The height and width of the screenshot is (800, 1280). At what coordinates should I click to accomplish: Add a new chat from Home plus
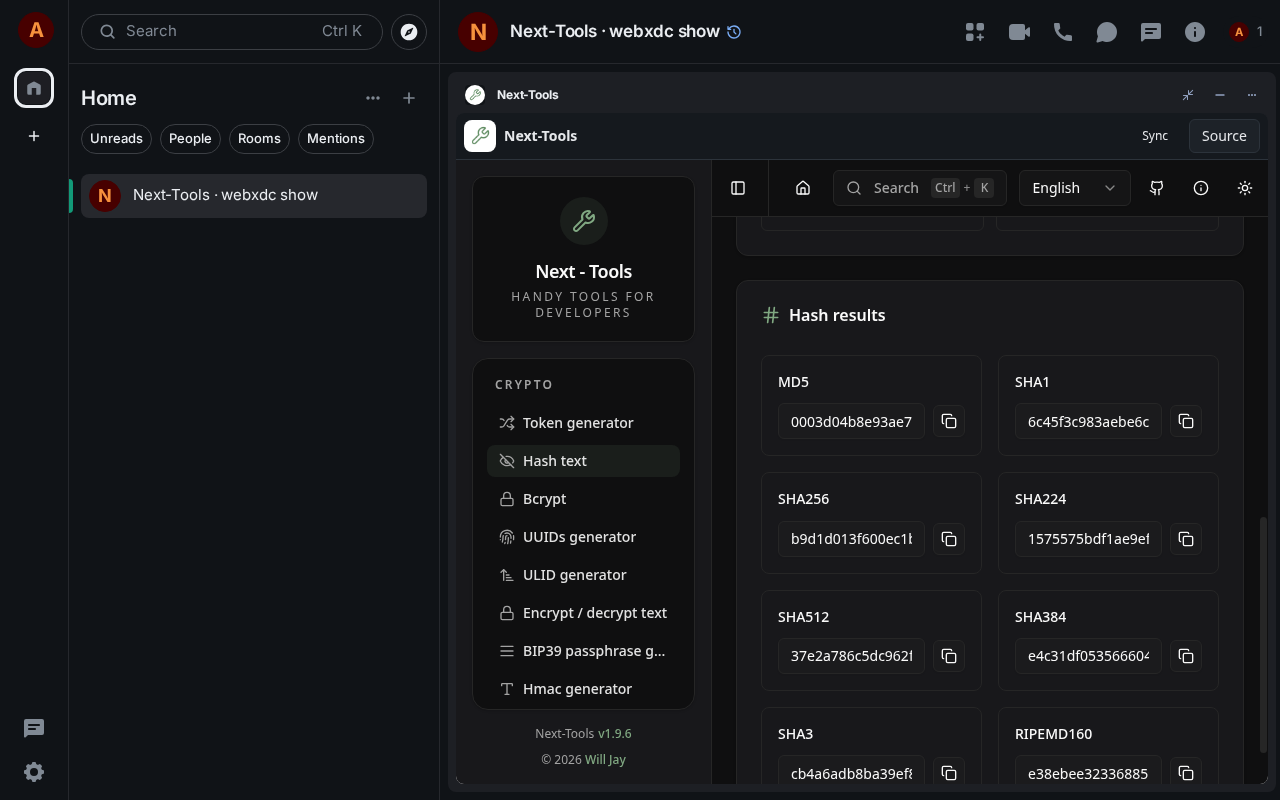[x=409, y=98]
